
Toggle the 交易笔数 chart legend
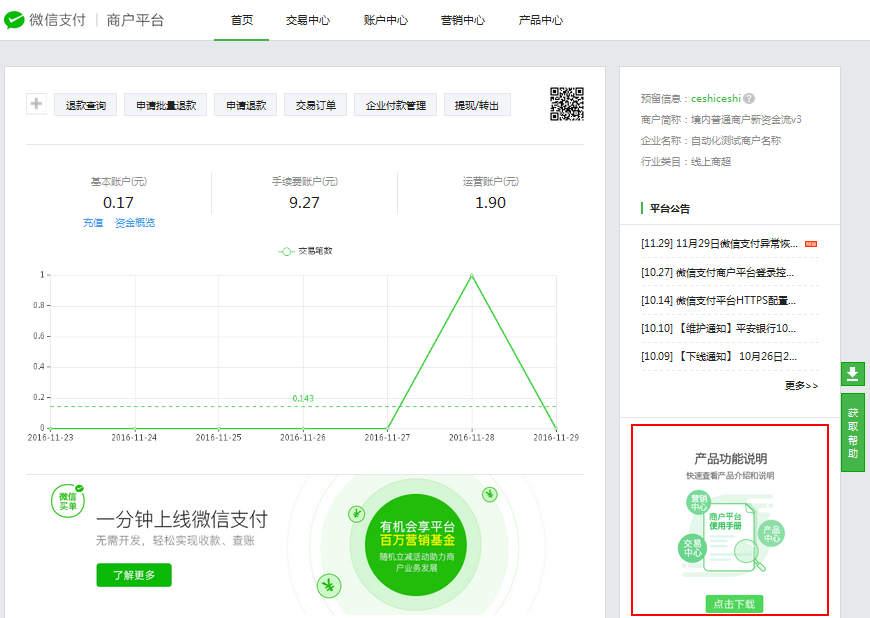(305, 251)
